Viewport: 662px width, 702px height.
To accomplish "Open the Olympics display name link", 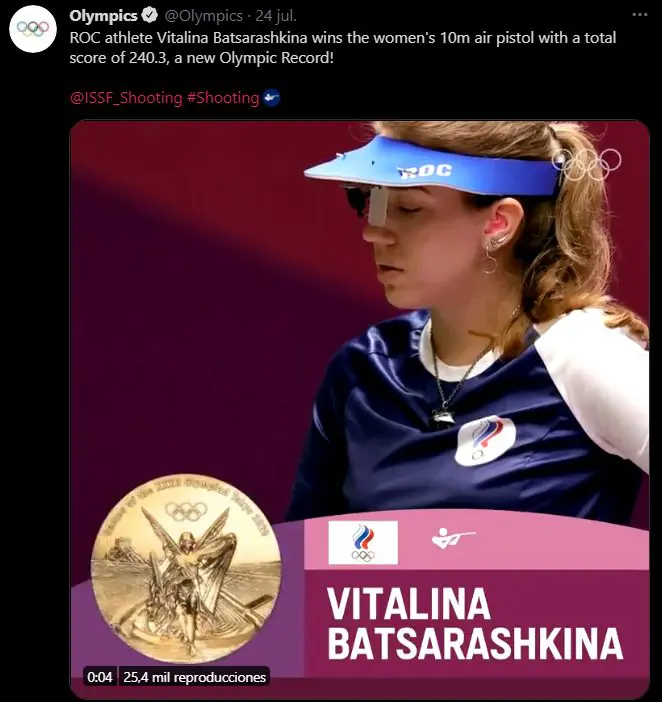I will [103, 16].
